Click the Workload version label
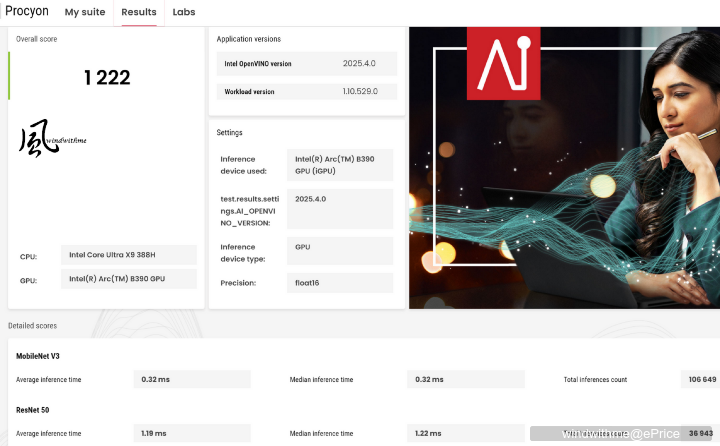The height and width of the screenshot is (446, 720). point(249,92)
